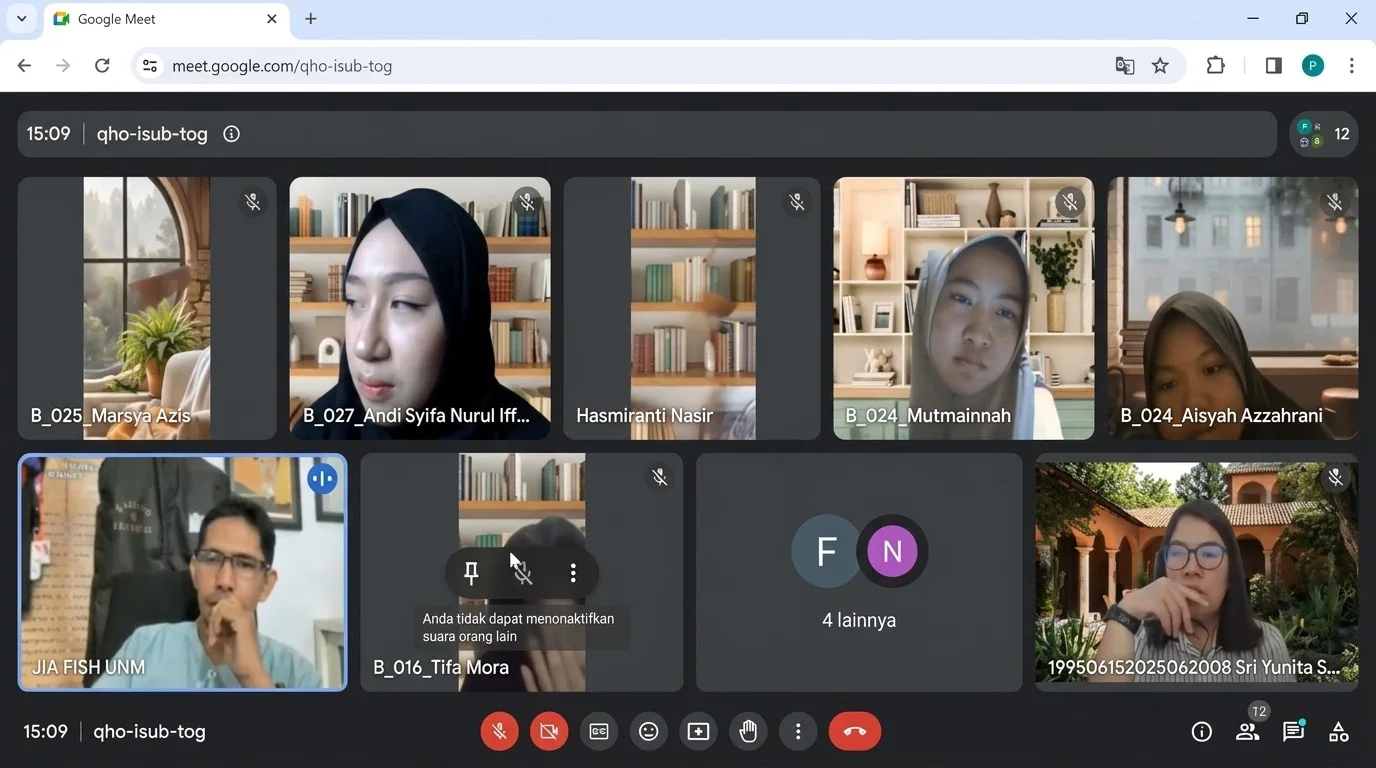Pin Tifa Mora's video tile

pos(471,573)
